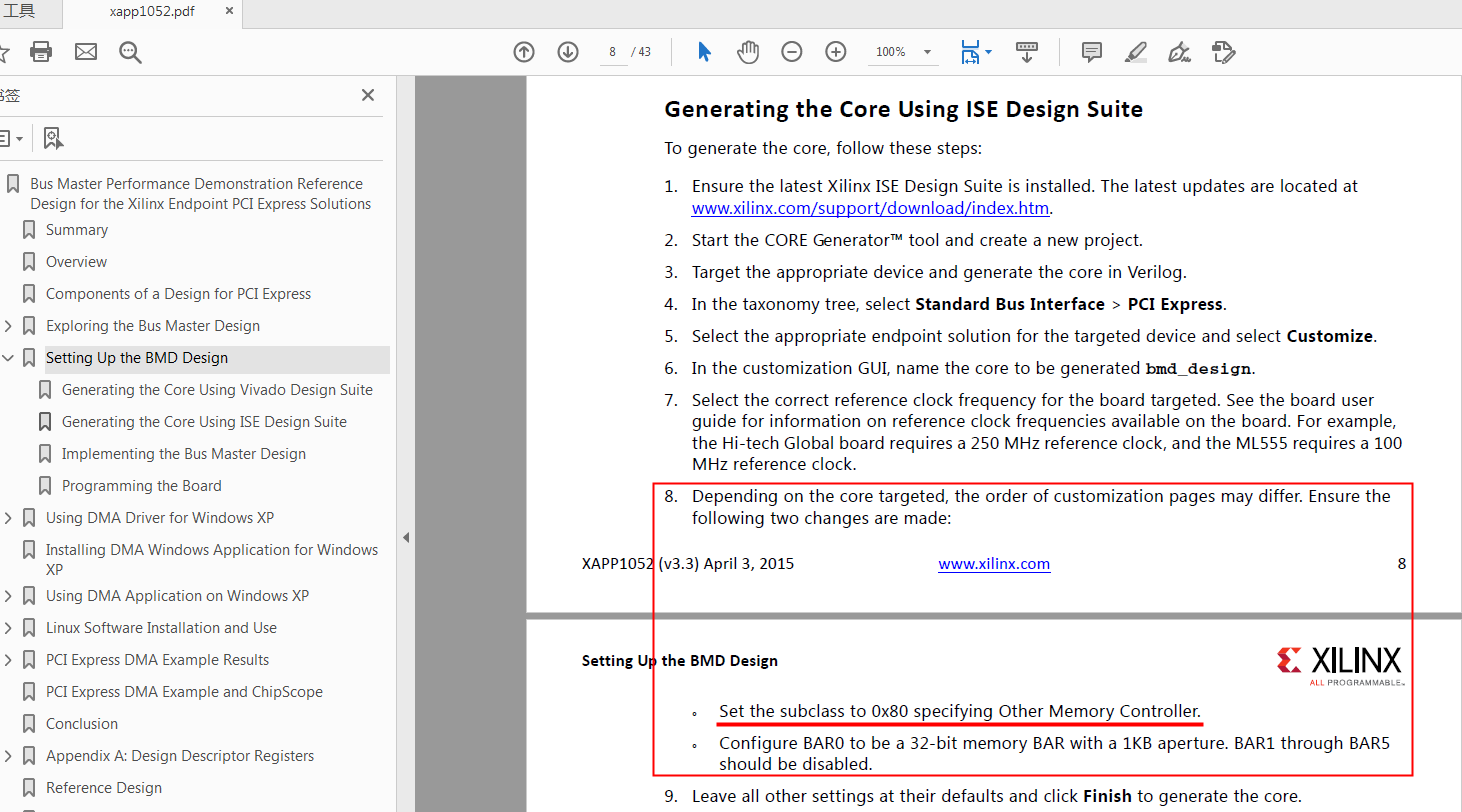Click the print icon in the toolbar

click(41, 52)
